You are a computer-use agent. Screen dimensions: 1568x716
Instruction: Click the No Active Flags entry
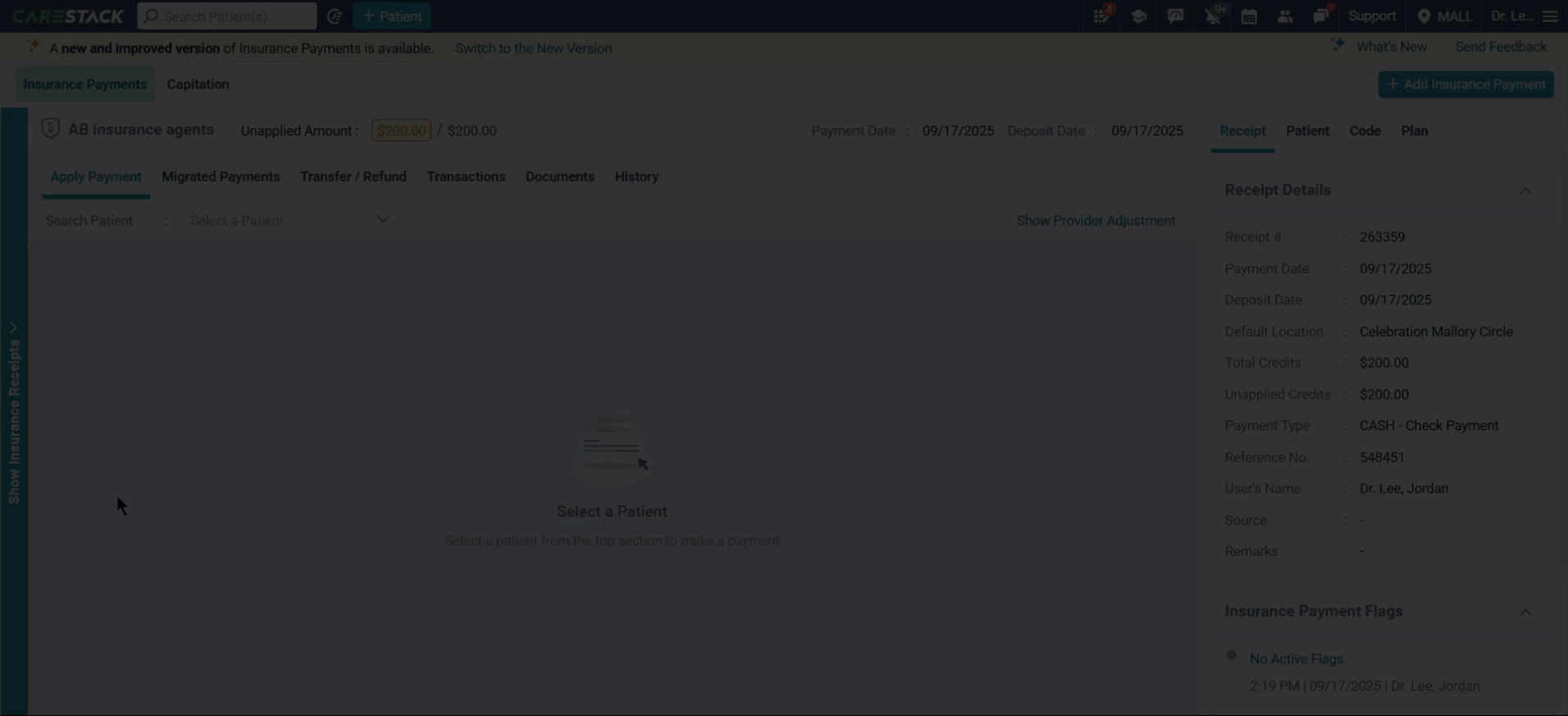pos(1296,659)
